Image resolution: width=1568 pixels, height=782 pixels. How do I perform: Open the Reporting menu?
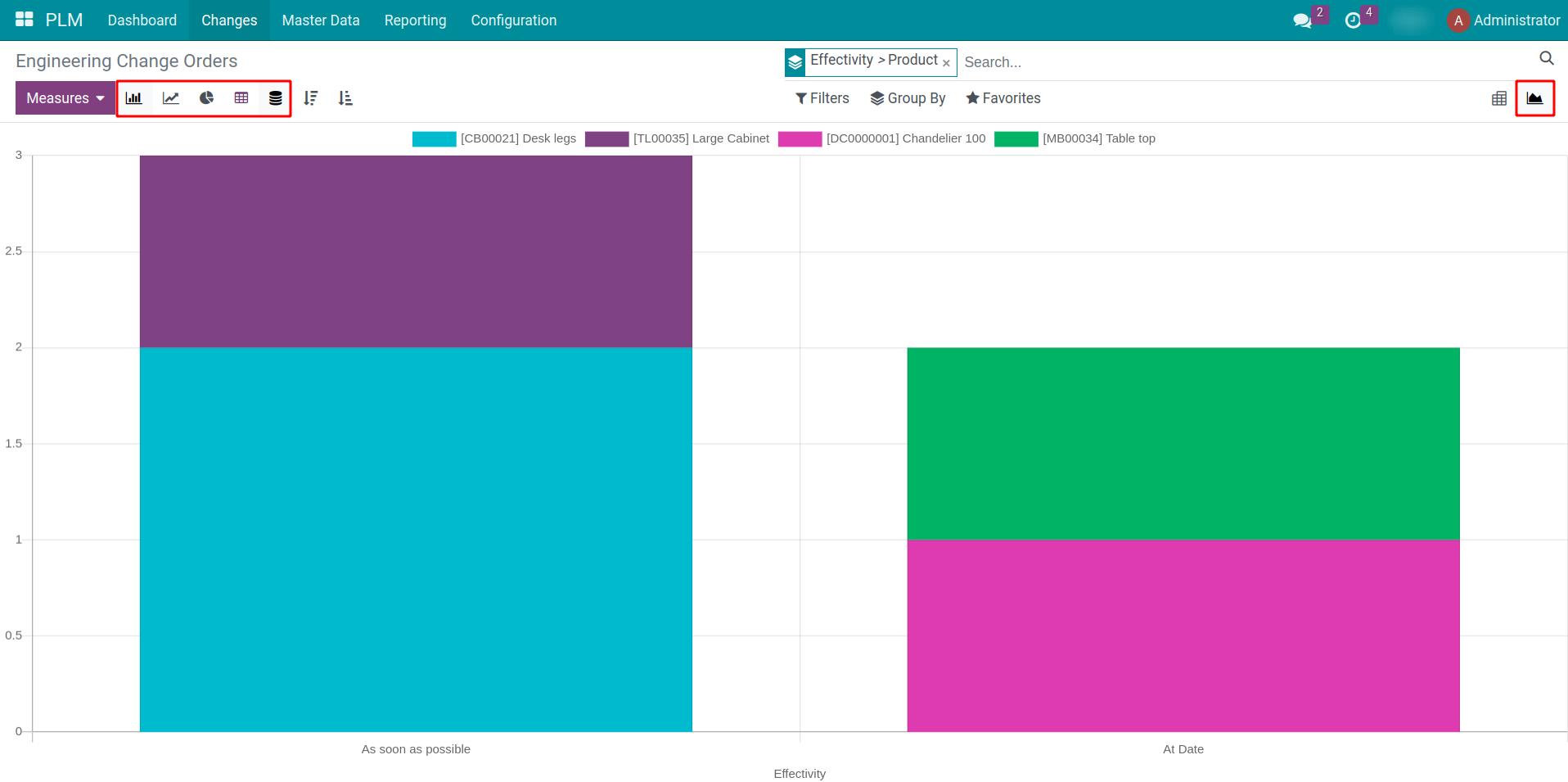416,20
